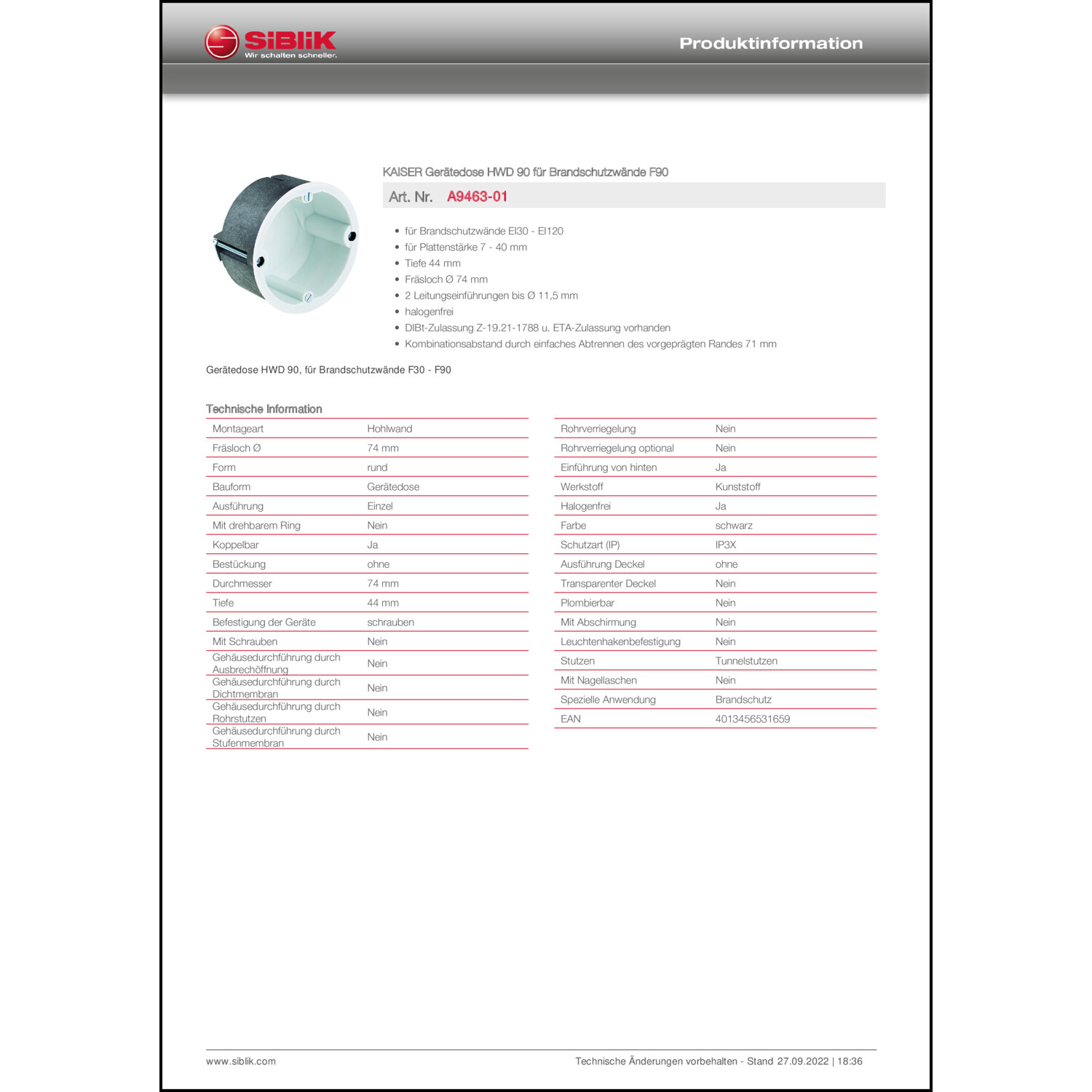This screenshot has height=1092, width=1092.
Task: Click the 'Gehäusedurchführung durch Stufenmembran' label
Action: [x=277, y=737]
